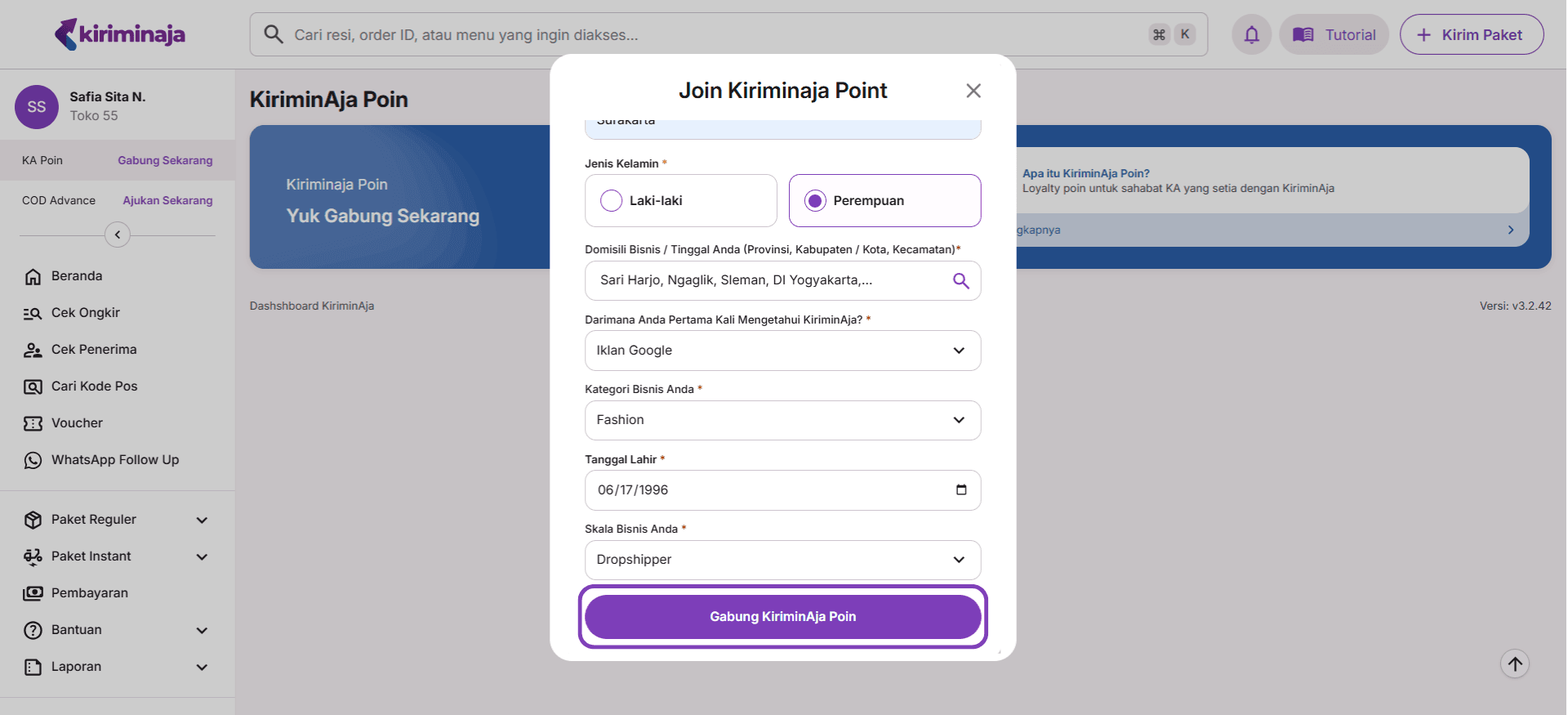Click the Ajukan Sekarang link

(x=167, y=201)
